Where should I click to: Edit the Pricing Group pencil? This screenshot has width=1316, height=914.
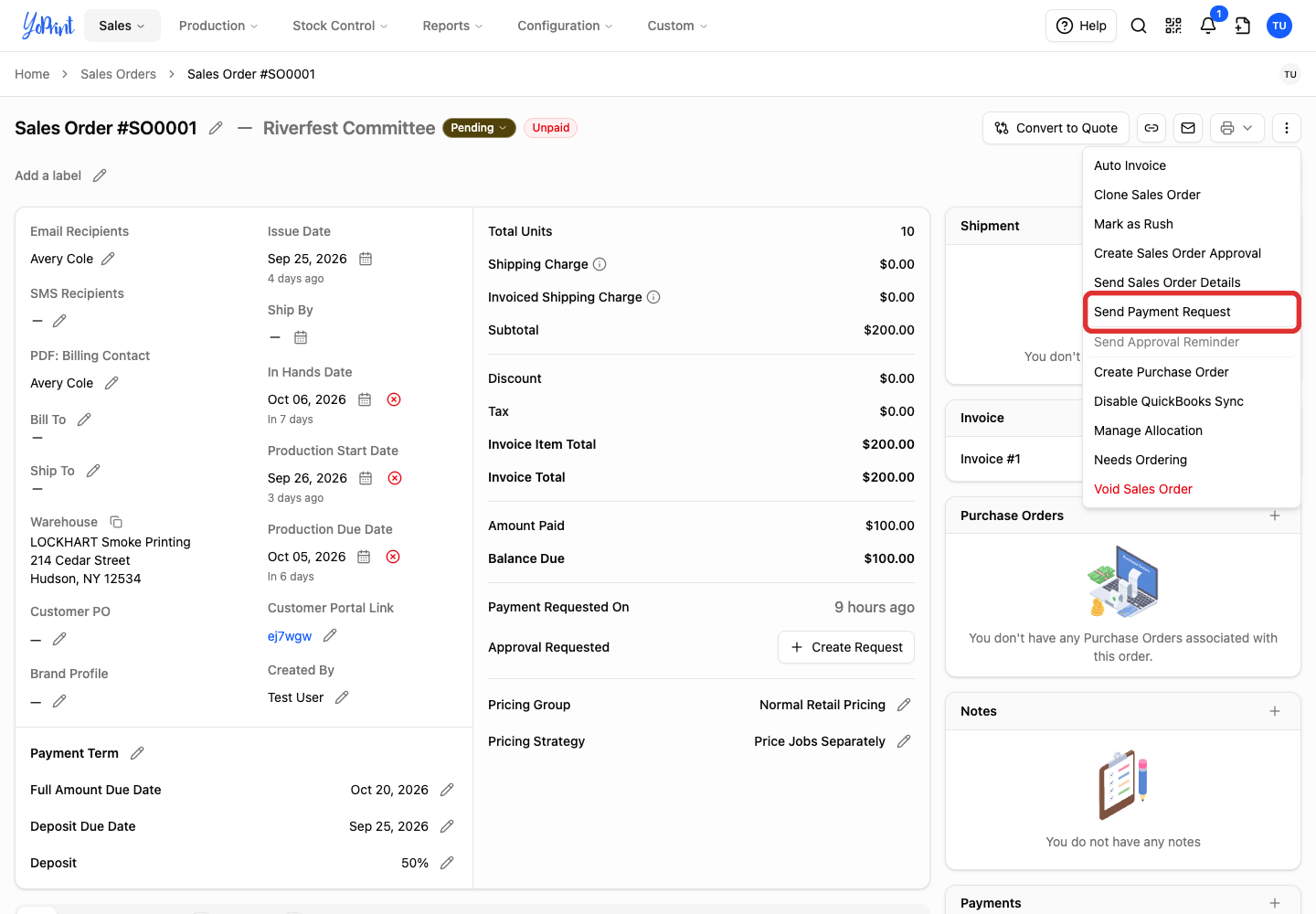click(x=904, y=705)
